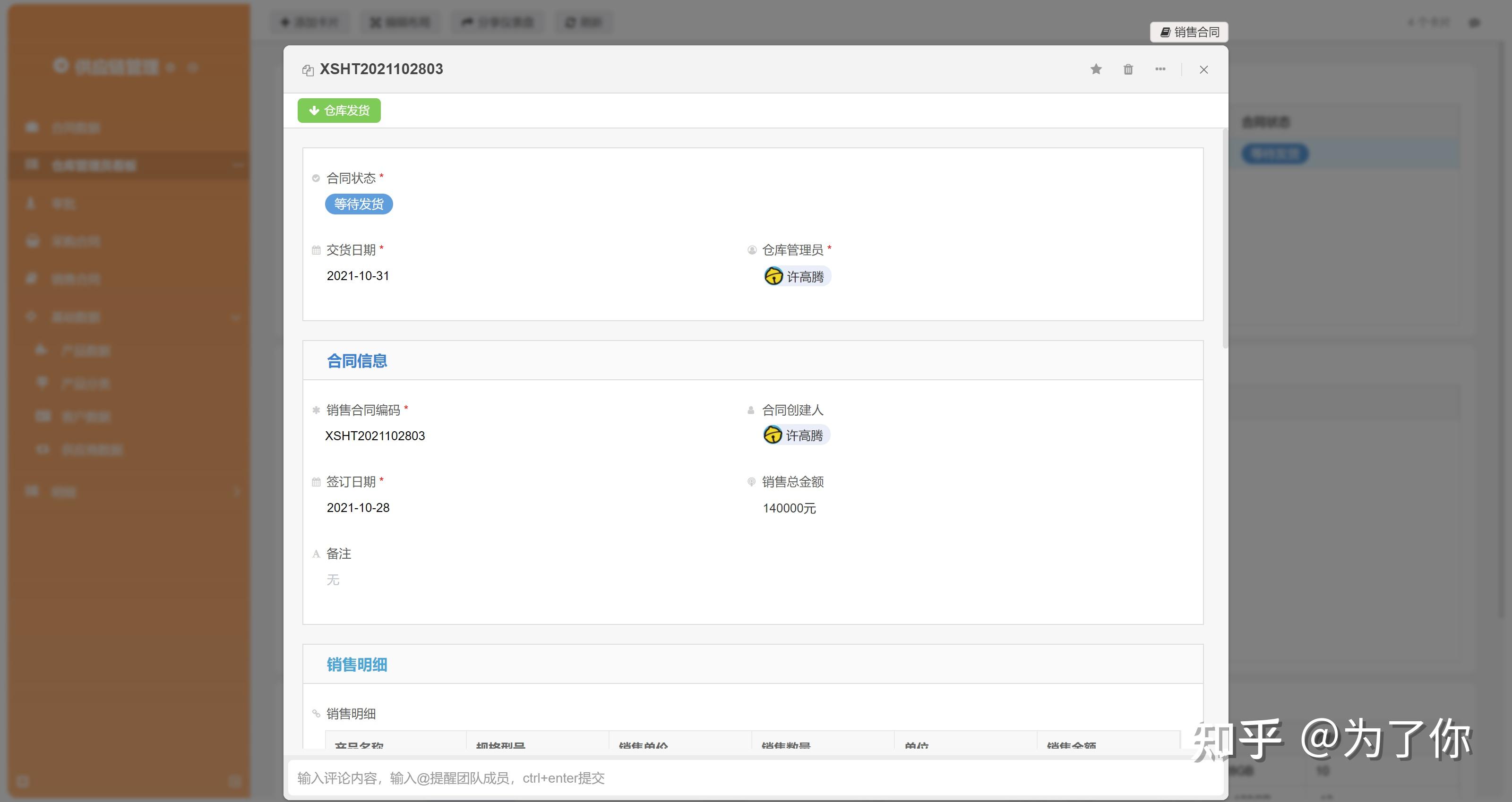1512x802 pixels.
Task: Click the 销售合同编码 value XSHT2021102803
Action: 375,435
